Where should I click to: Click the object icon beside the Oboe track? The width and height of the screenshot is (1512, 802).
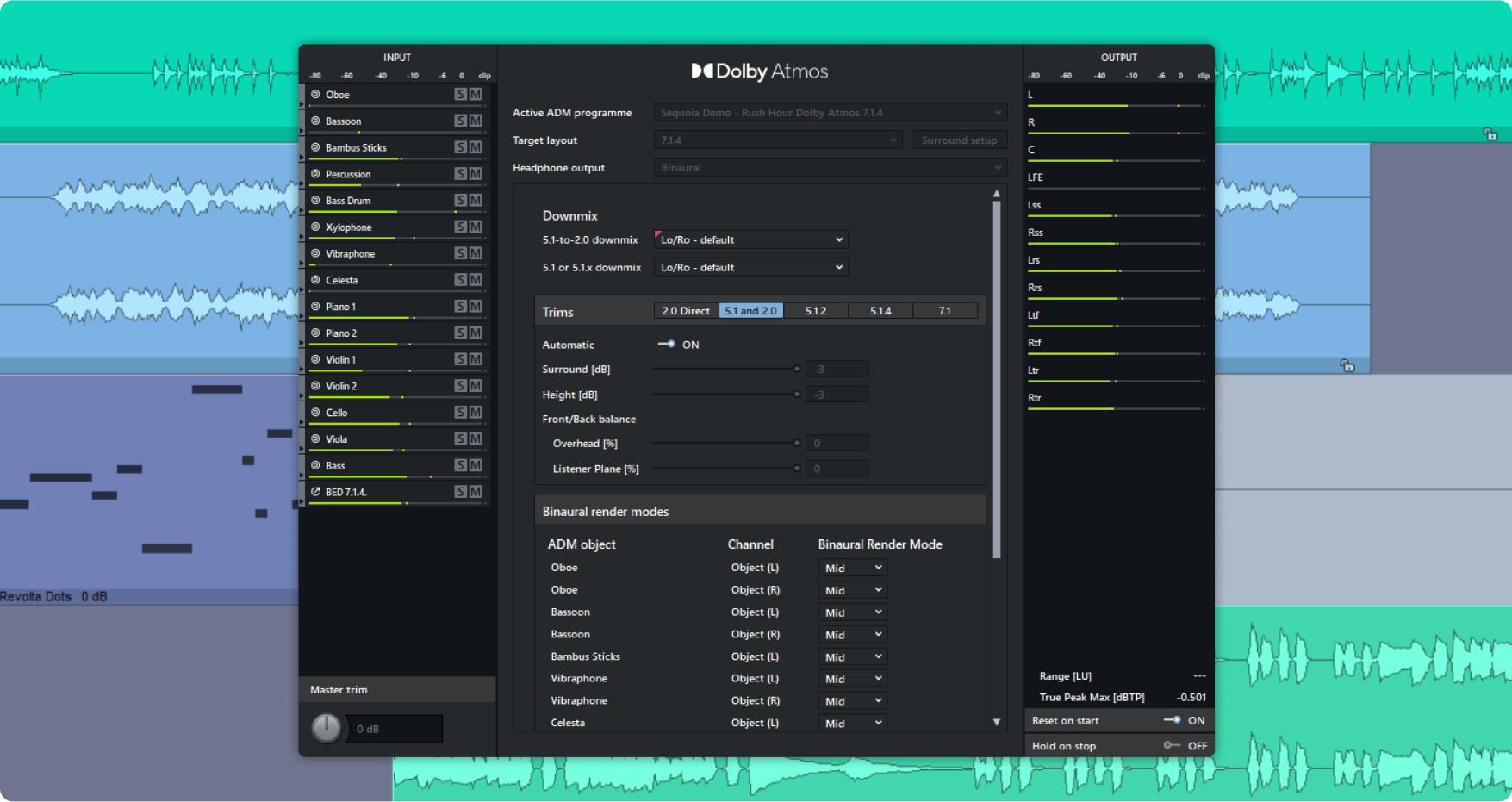[315, 95]
